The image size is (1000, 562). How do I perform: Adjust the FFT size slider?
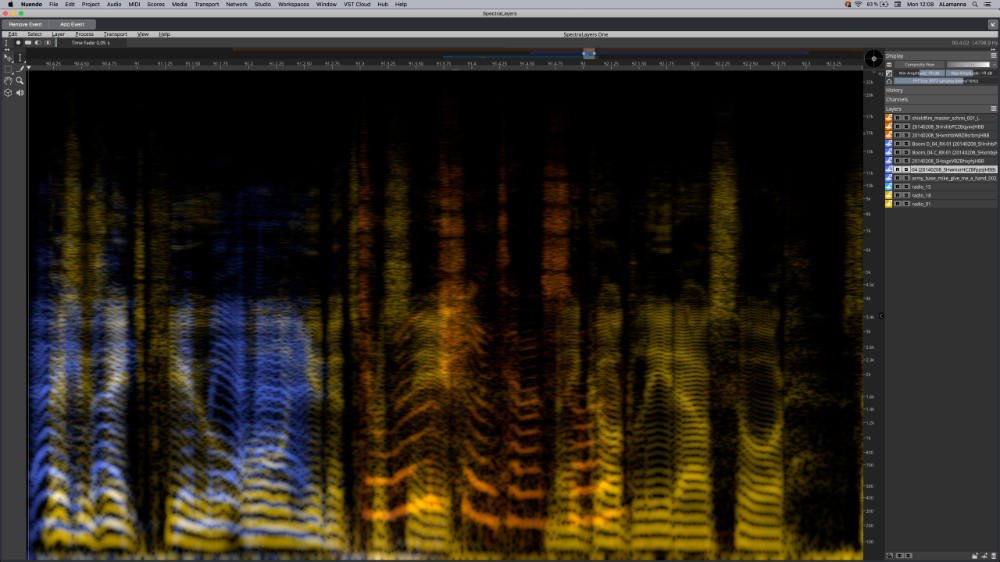945,81
